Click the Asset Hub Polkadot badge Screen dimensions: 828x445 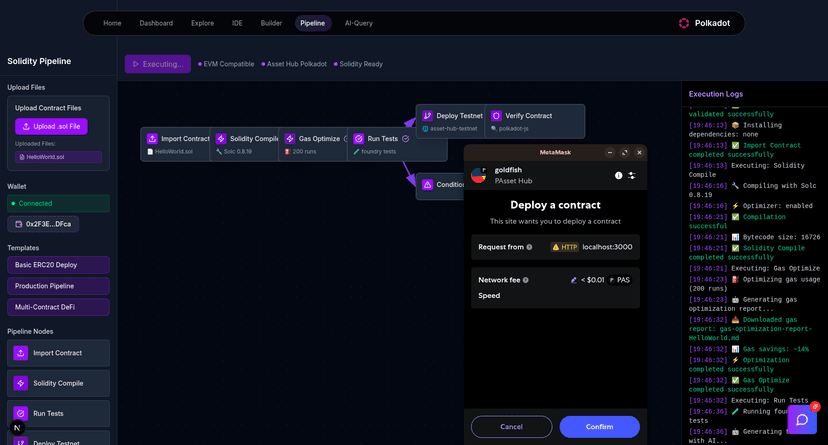coord(294,64)
